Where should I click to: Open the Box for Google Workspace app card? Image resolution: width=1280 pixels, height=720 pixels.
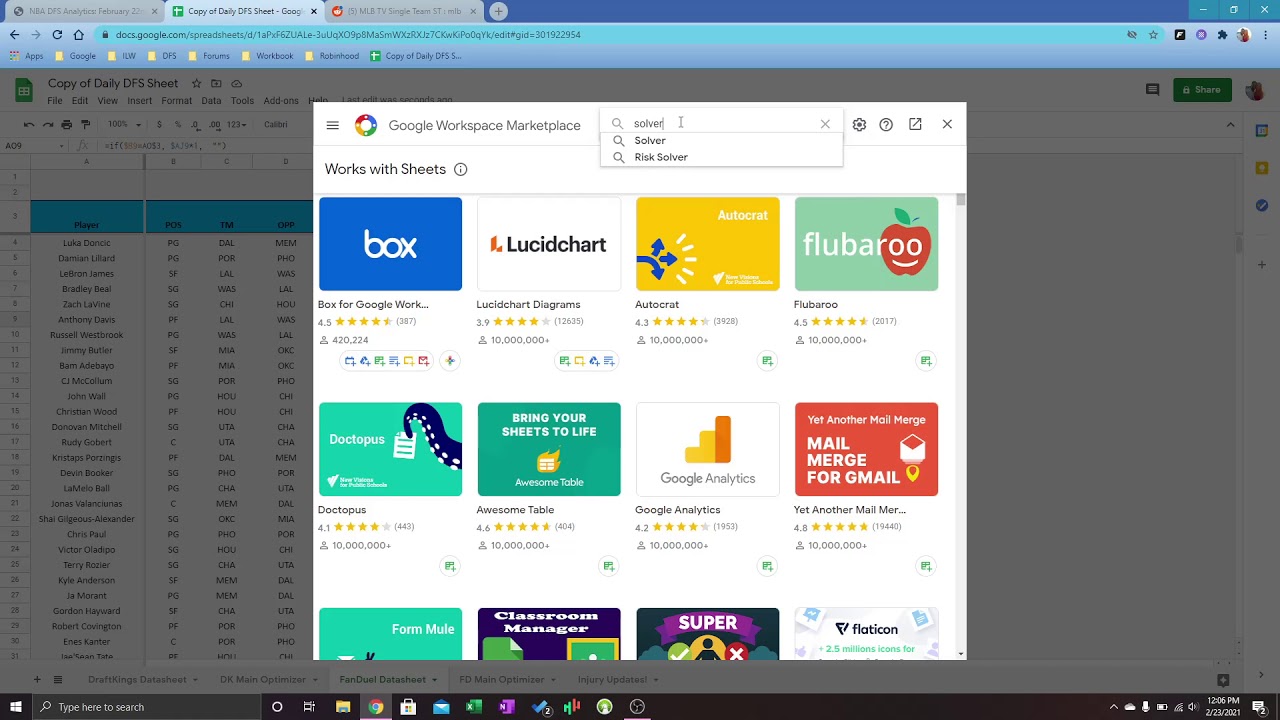[x=390, y=244]
